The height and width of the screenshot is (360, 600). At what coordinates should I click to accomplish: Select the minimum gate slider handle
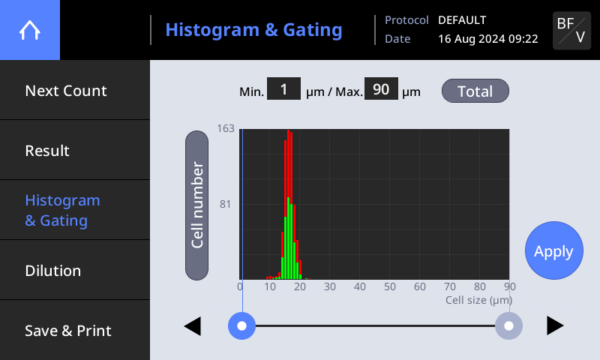tap(242, 326)
